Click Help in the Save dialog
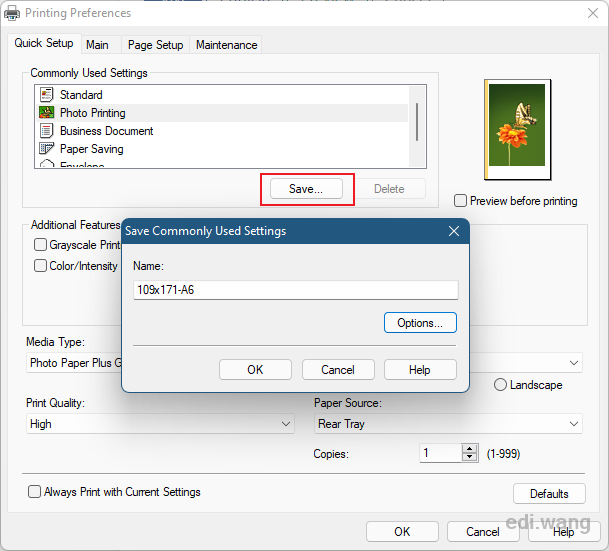609x551 pixels. pyautogui.click(x=420, y=370)
